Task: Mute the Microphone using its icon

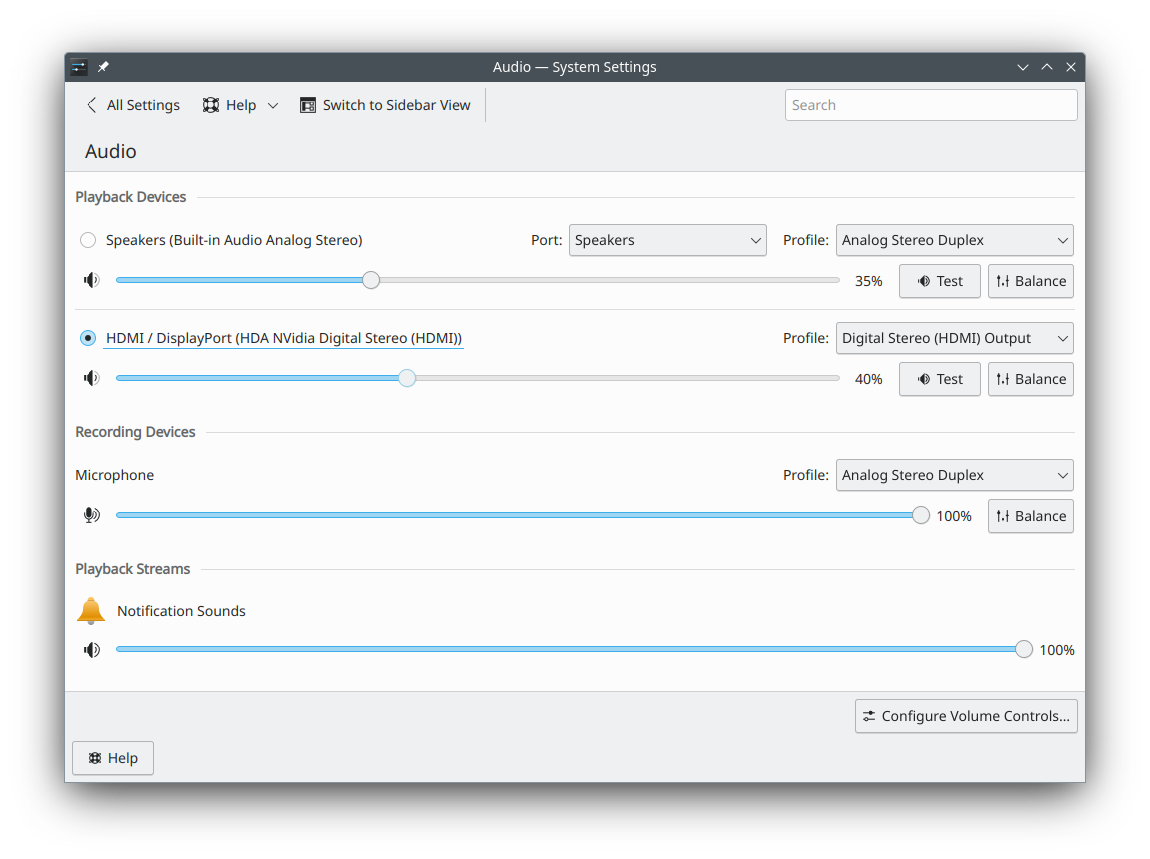Action: 92,516
